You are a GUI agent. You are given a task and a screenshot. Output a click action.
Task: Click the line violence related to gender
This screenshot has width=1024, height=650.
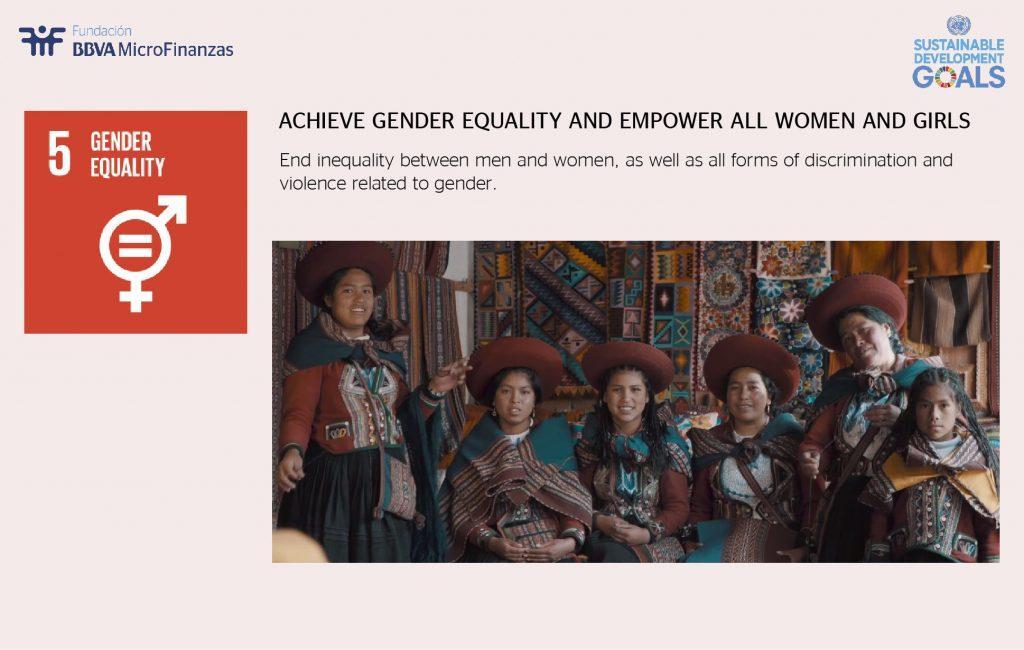coord(388,182)
